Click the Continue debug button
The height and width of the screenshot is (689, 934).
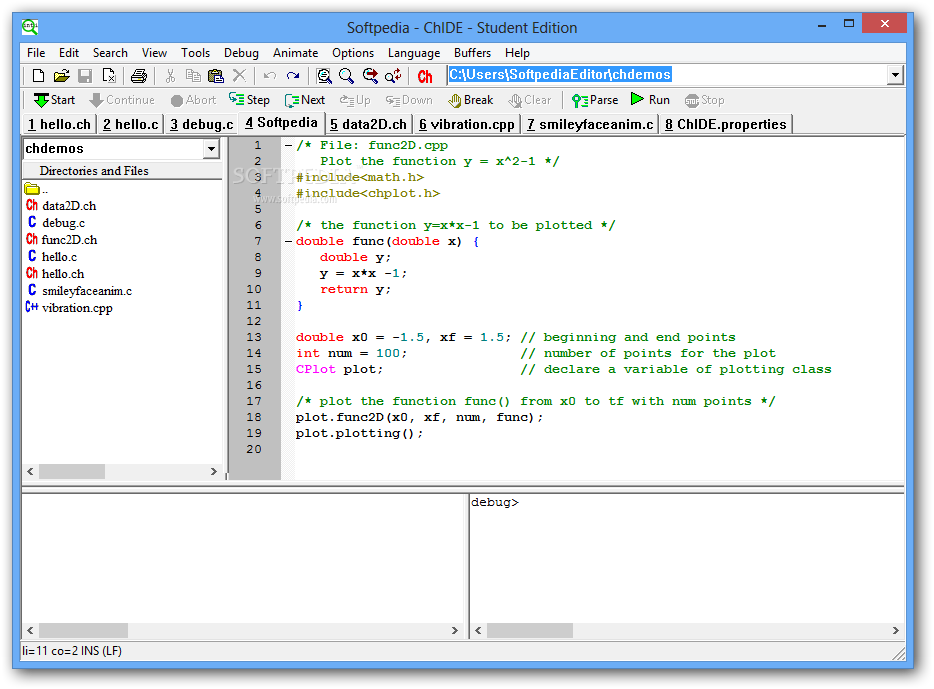point(122,100)
